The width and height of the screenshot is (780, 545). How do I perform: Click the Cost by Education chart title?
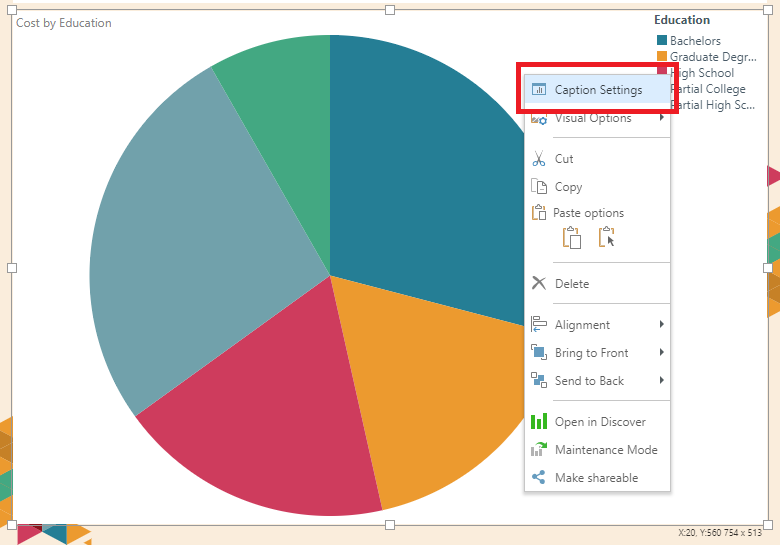64,23
